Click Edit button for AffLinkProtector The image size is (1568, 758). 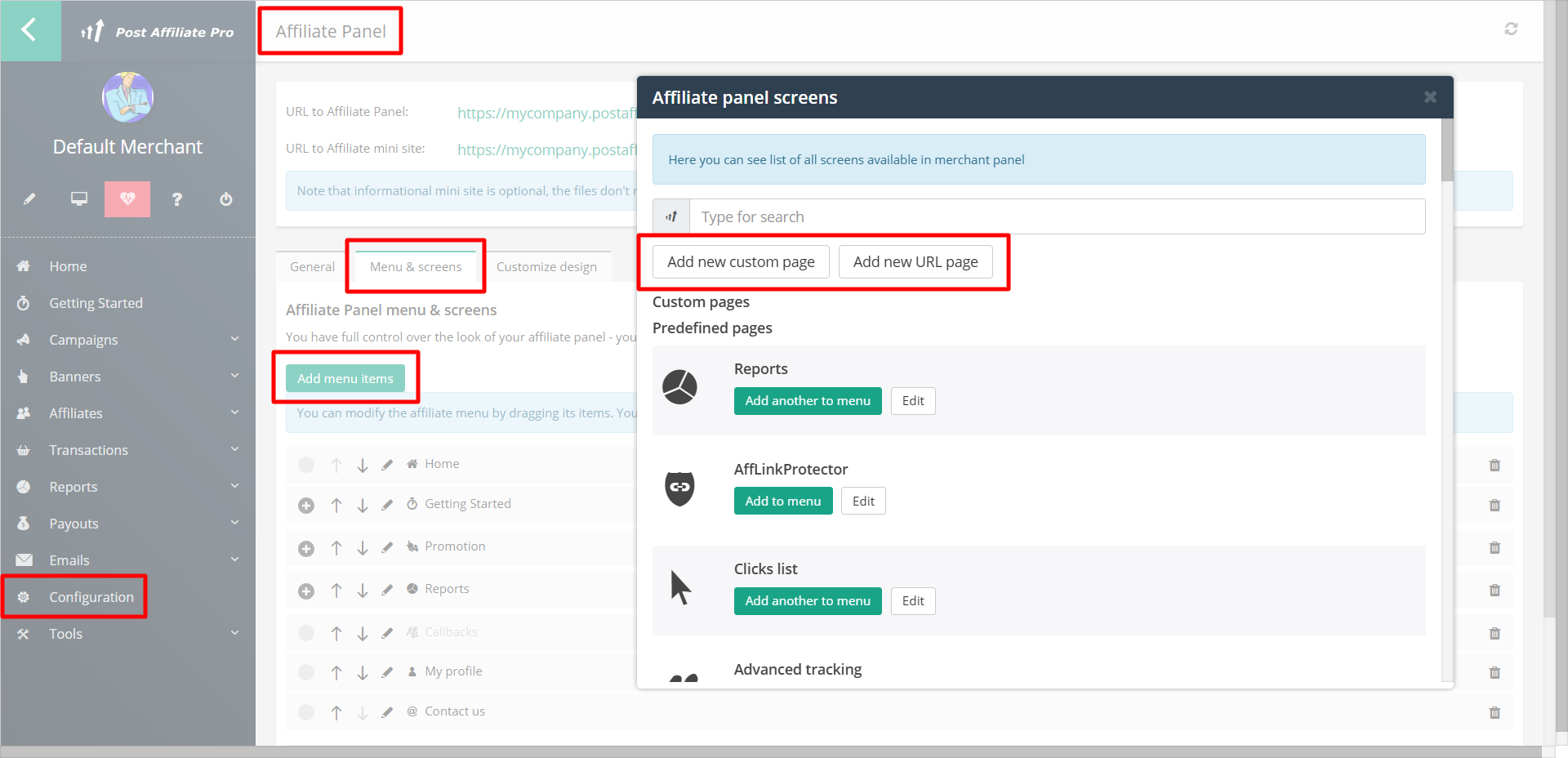pyautogui.click(x=863, y=501)
